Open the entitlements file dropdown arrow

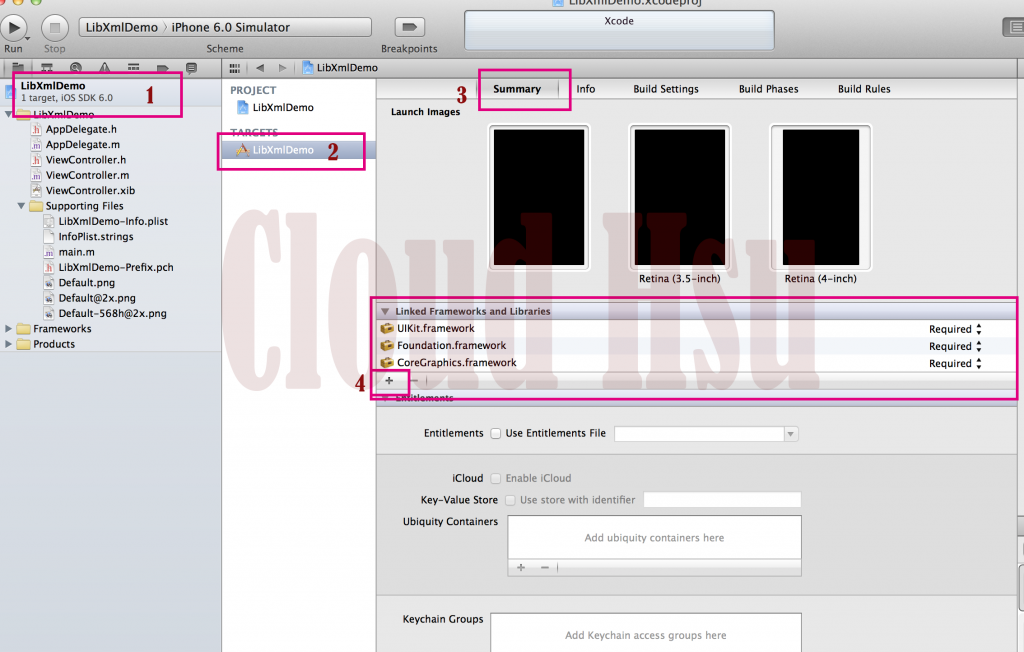point(791,434)
